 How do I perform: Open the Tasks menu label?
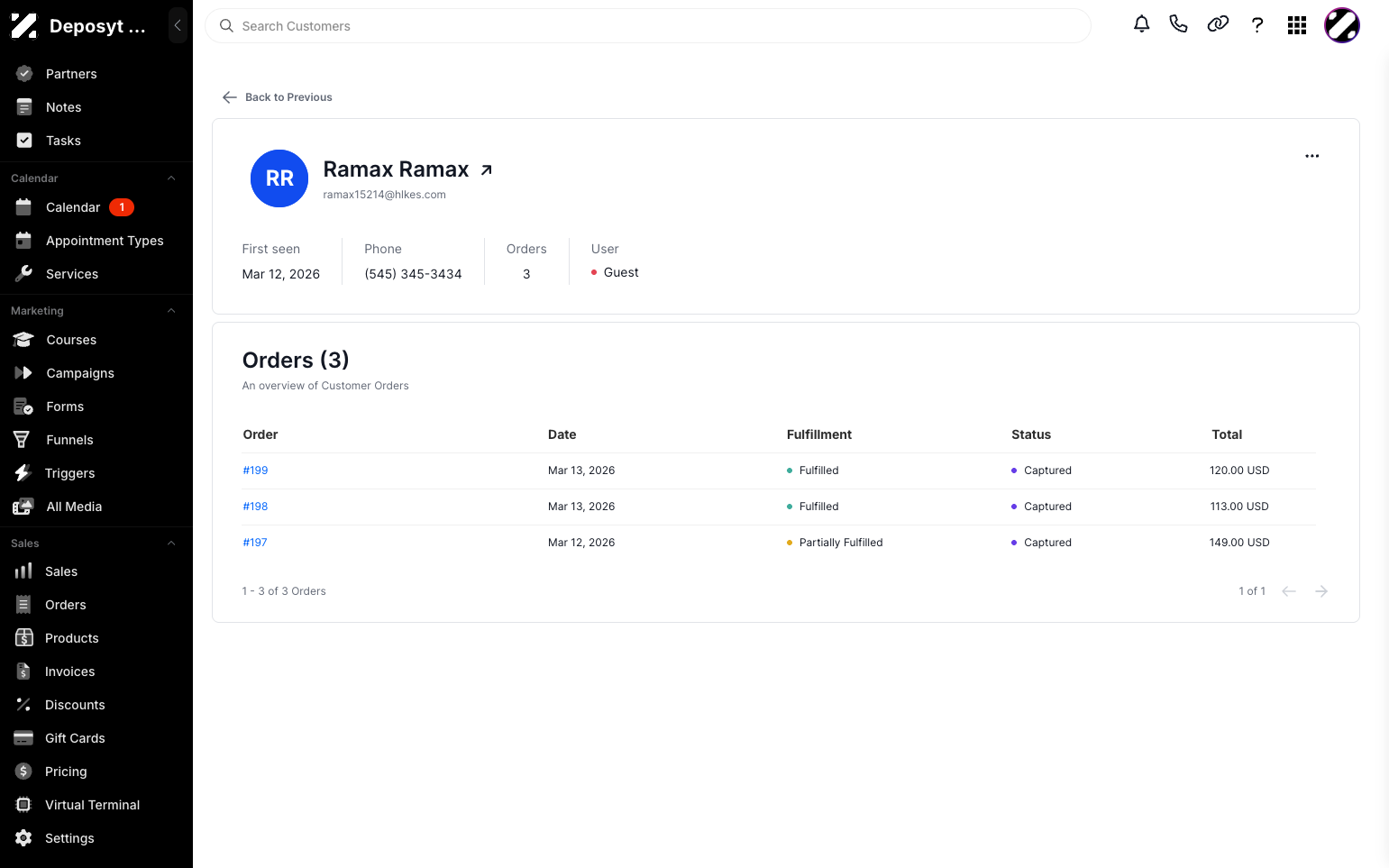tap(63, 141)
